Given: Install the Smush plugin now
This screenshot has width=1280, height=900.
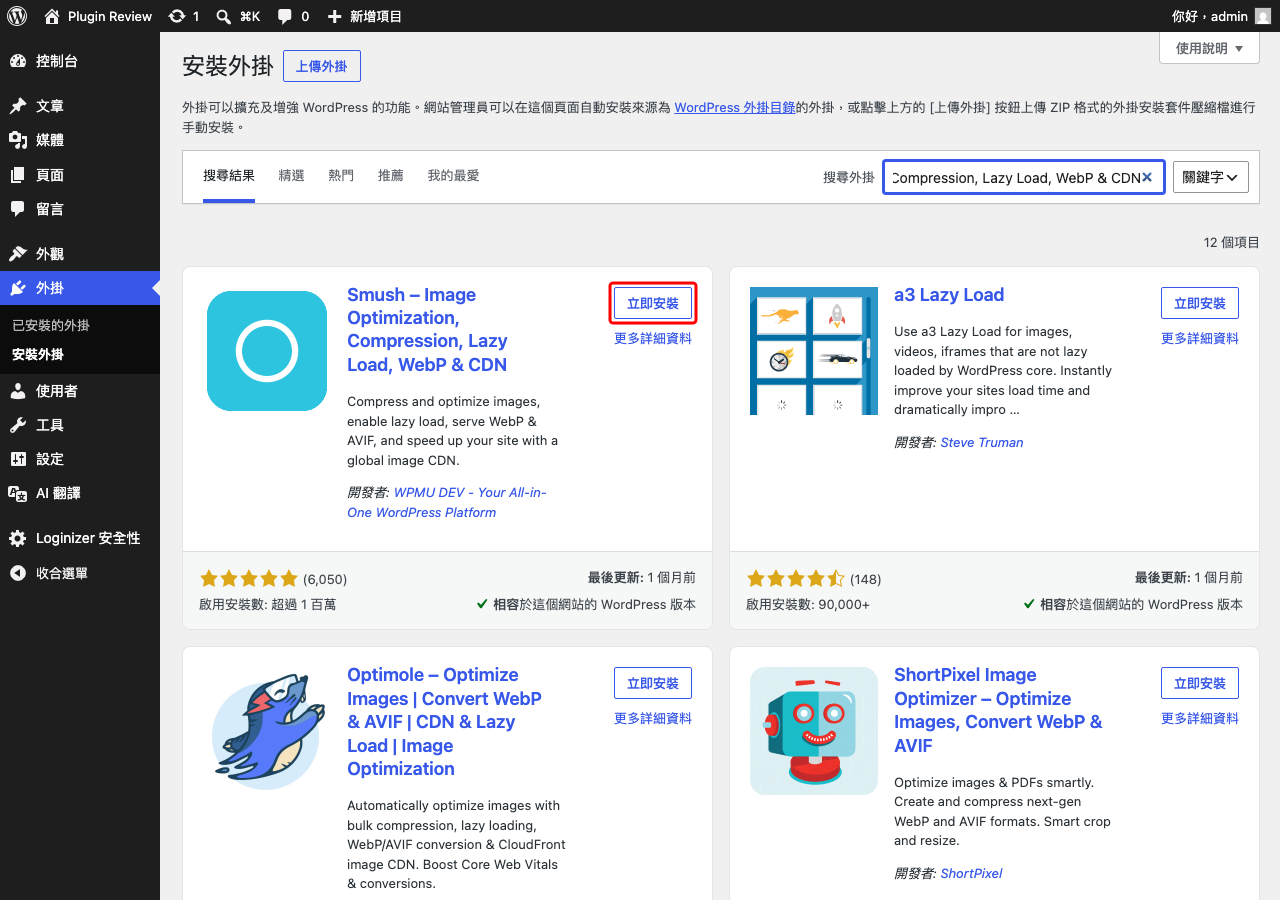Looking at the screenshot, I should point(653,303).
